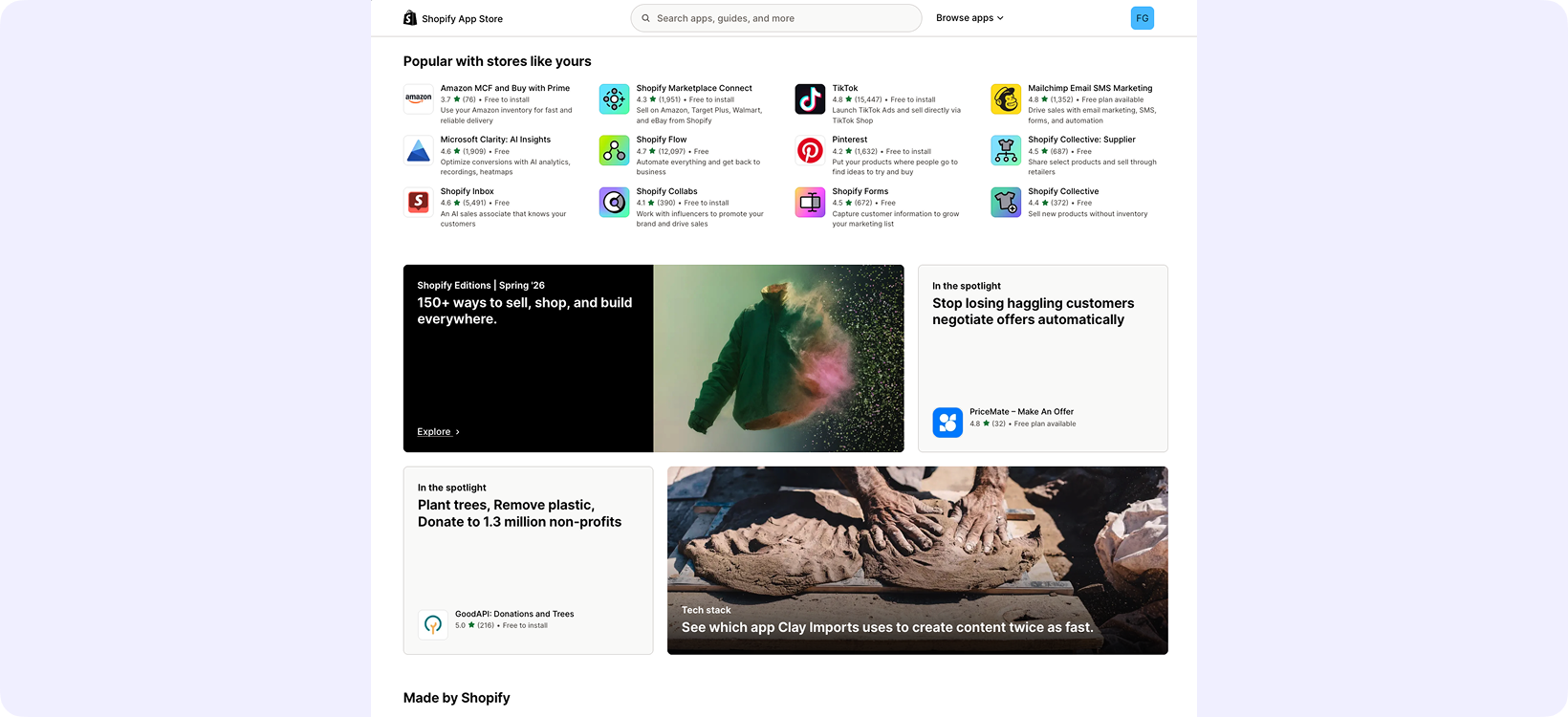Click the search magnifier icon
The image size is (1568, 717).
[x=645, y=18]
